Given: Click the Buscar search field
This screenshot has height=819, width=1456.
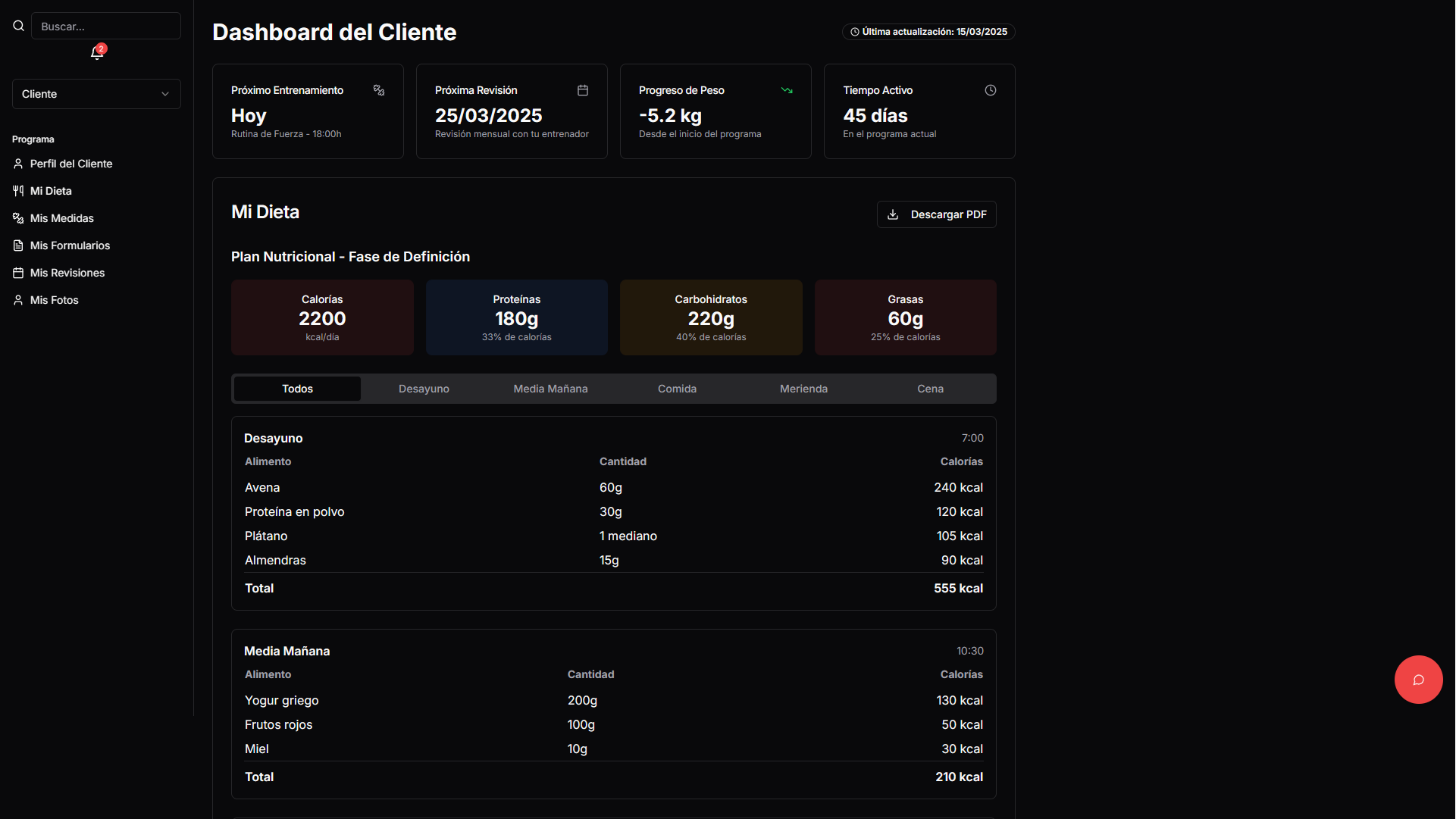Looking at the screenshot, I should 105,26.
